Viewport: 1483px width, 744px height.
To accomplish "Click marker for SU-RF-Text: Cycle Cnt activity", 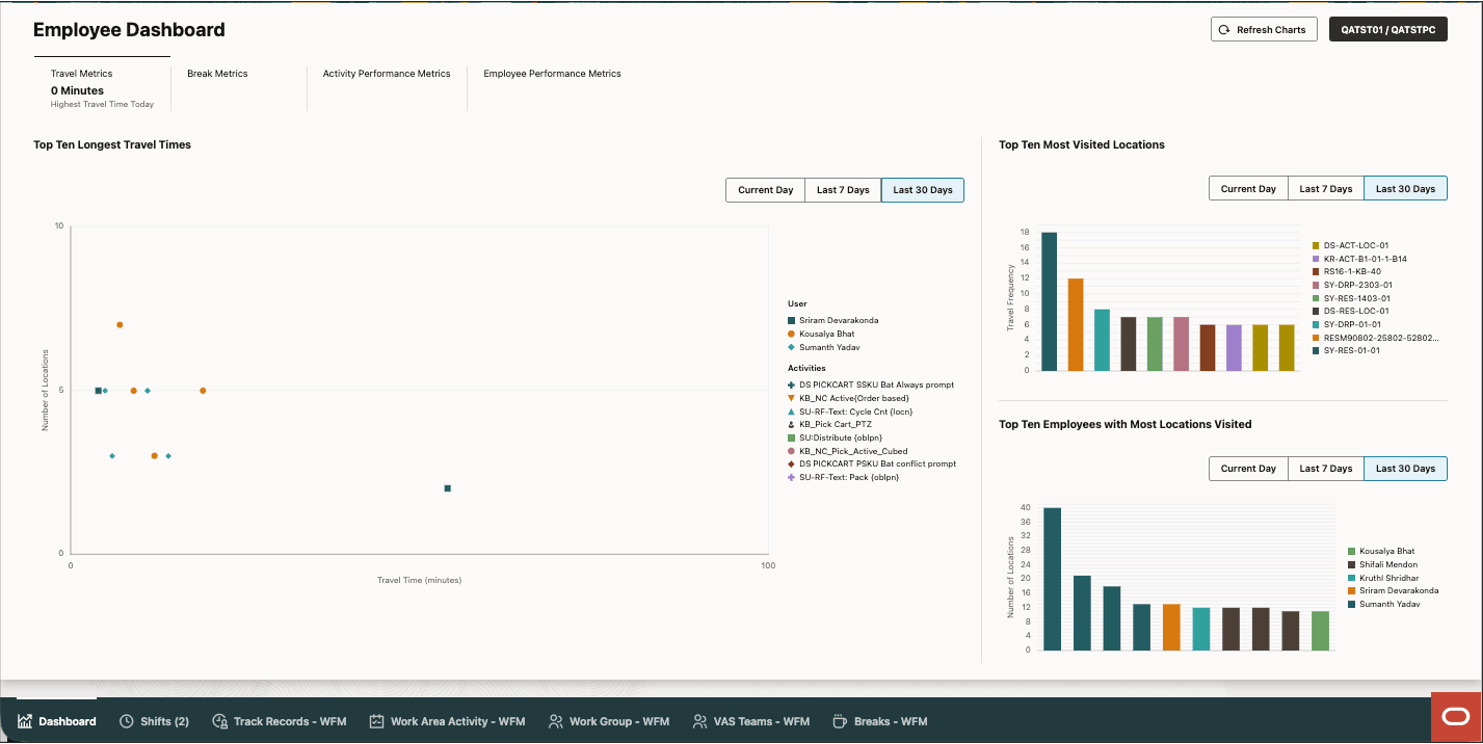I will pyautogui.click(x=791, y=411).
